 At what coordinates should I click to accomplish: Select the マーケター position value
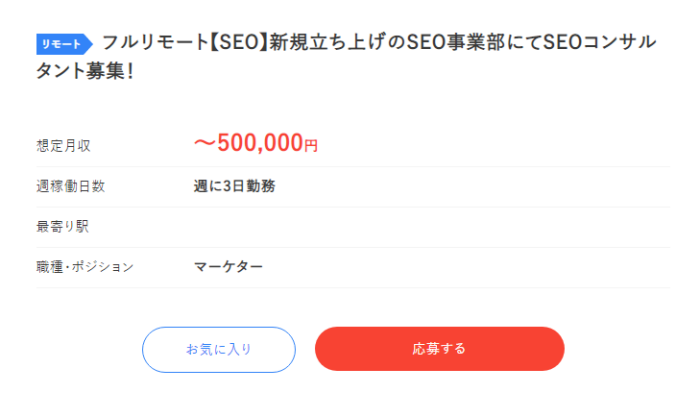[228, 267]
